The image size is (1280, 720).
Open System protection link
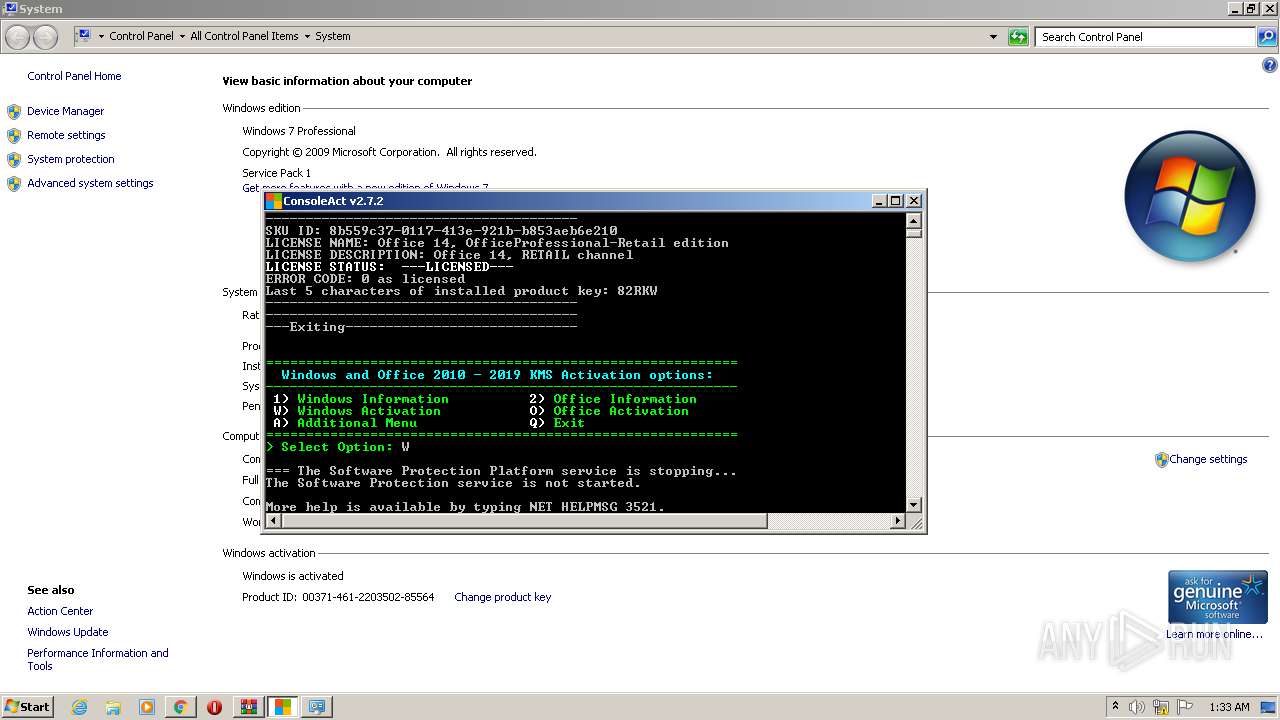(x=71, y=159)
